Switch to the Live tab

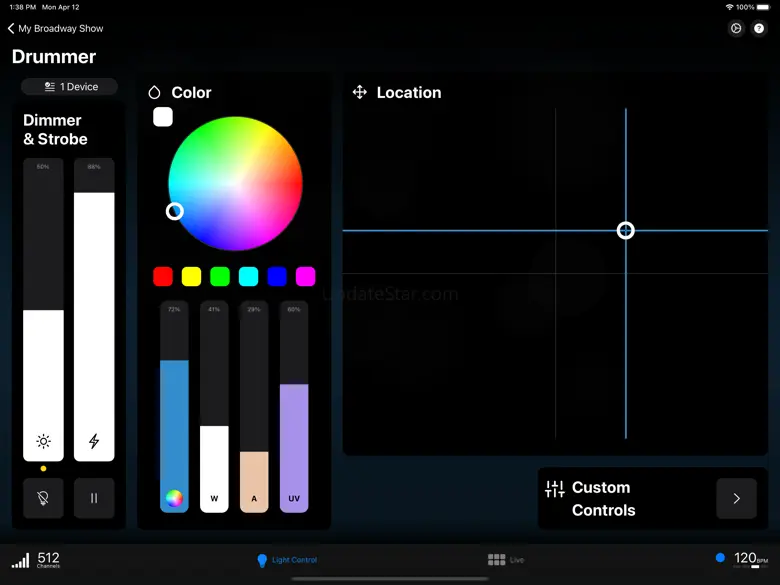(x=506, y=560)
